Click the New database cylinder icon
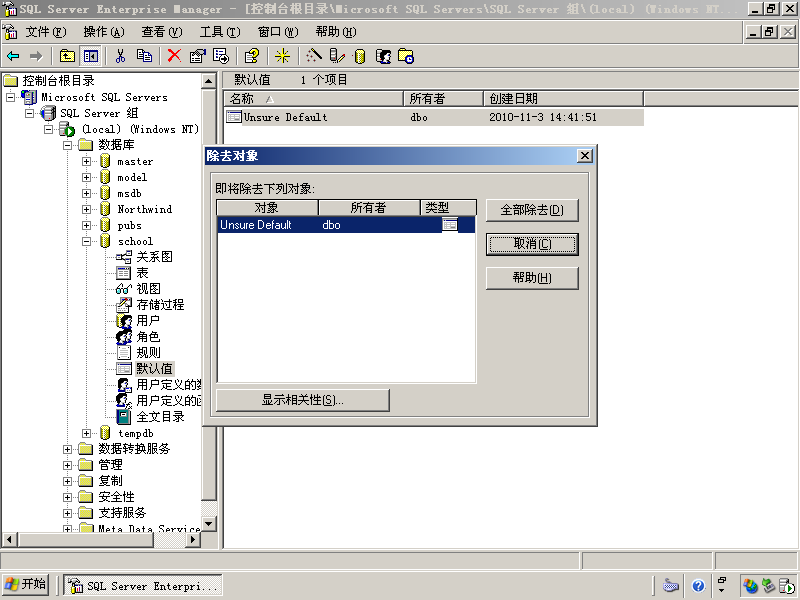This screenshot has width=800, height=600. coord(360,56)
